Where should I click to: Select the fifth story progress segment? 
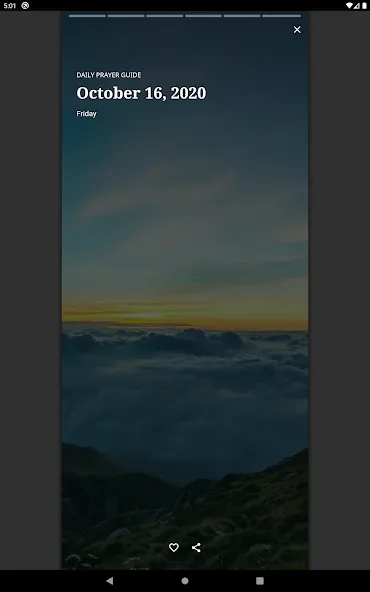point(242,16)
